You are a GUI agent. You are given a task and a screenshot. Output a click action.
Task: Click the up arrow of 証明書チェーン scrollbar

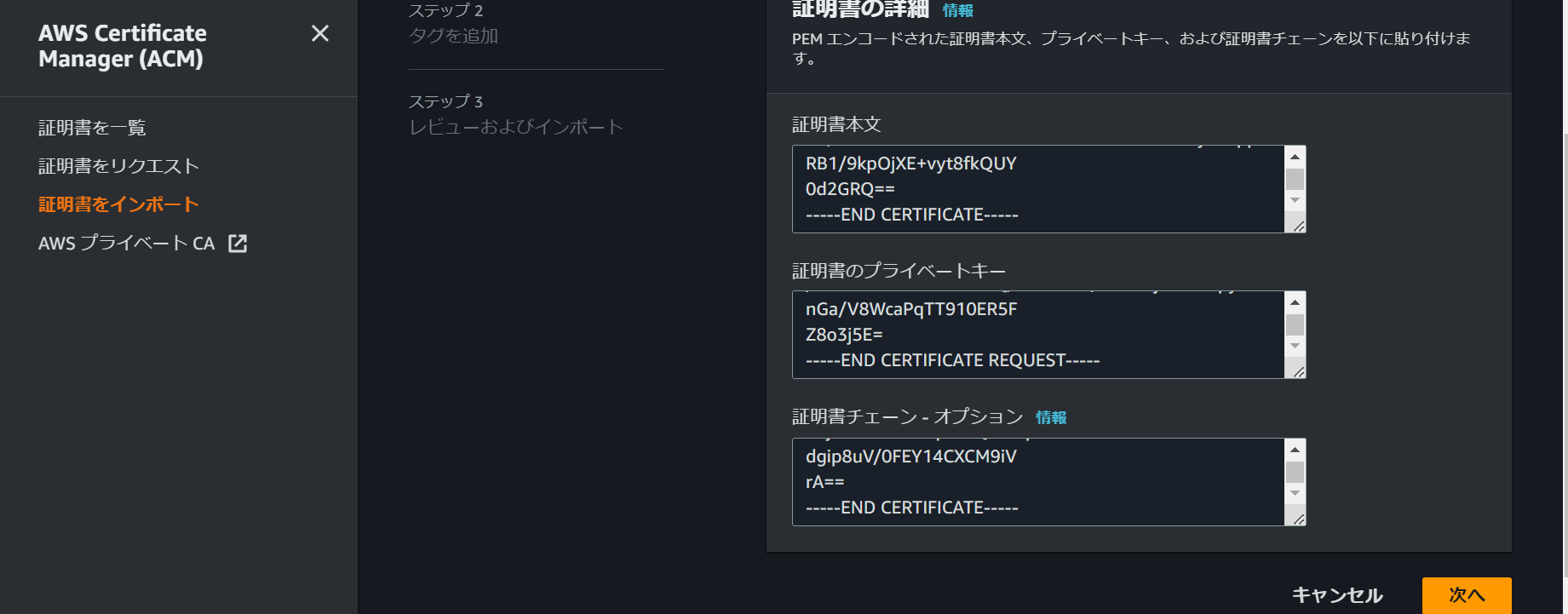[1295, 450]
